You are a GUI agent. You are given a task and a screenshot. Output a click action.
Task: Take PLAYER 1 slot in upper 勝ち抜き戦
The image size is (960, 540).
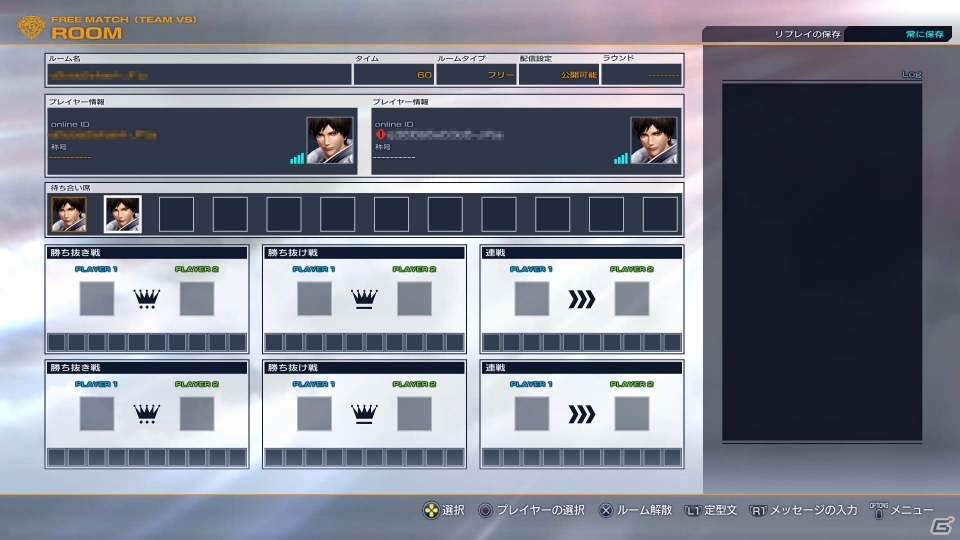[x=97, y=299]
